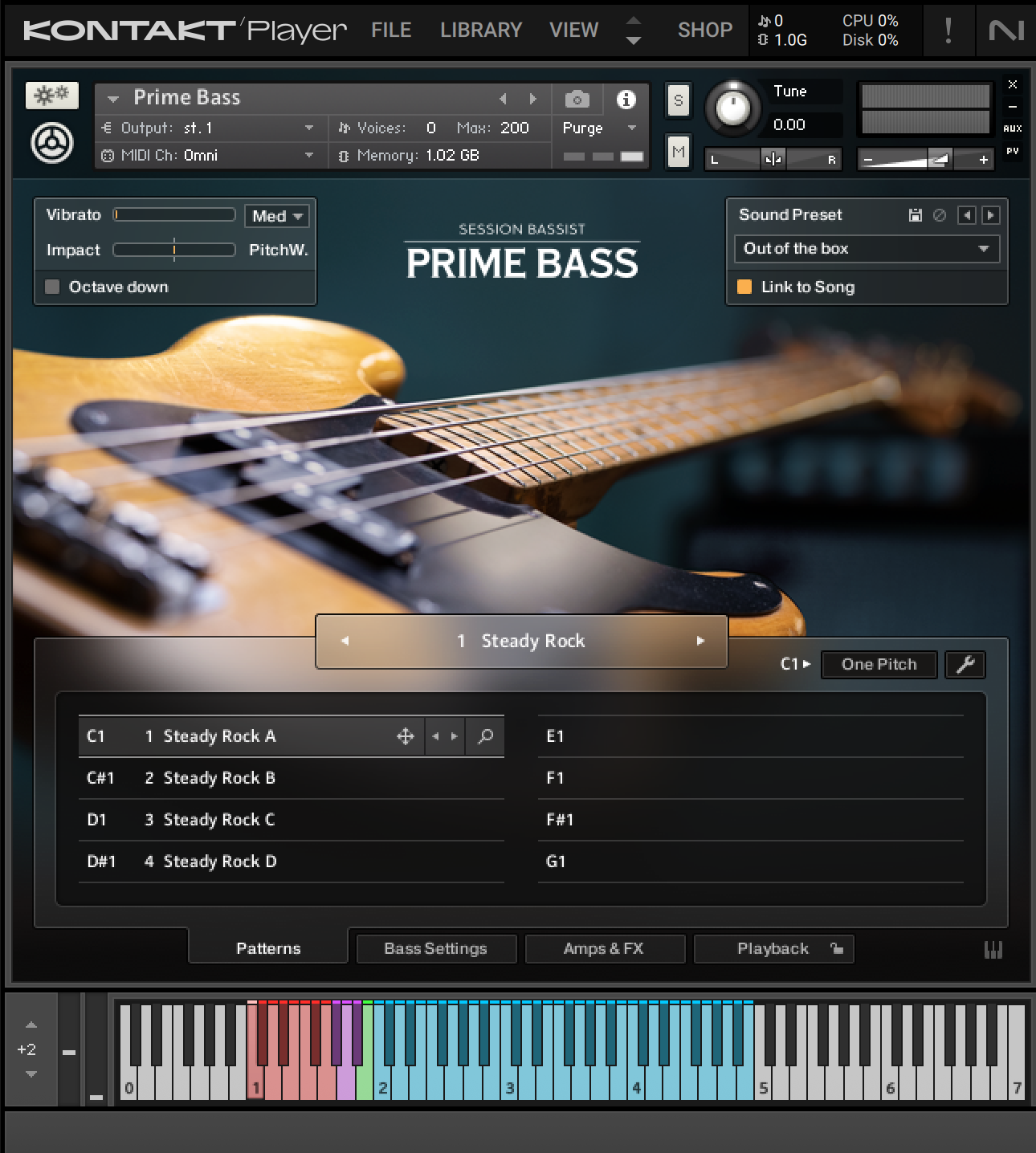Image resolution: width=1036 pixels, height=1153 pixels.
Task: Click the Vibrato slider
Action: pos(174,214)
